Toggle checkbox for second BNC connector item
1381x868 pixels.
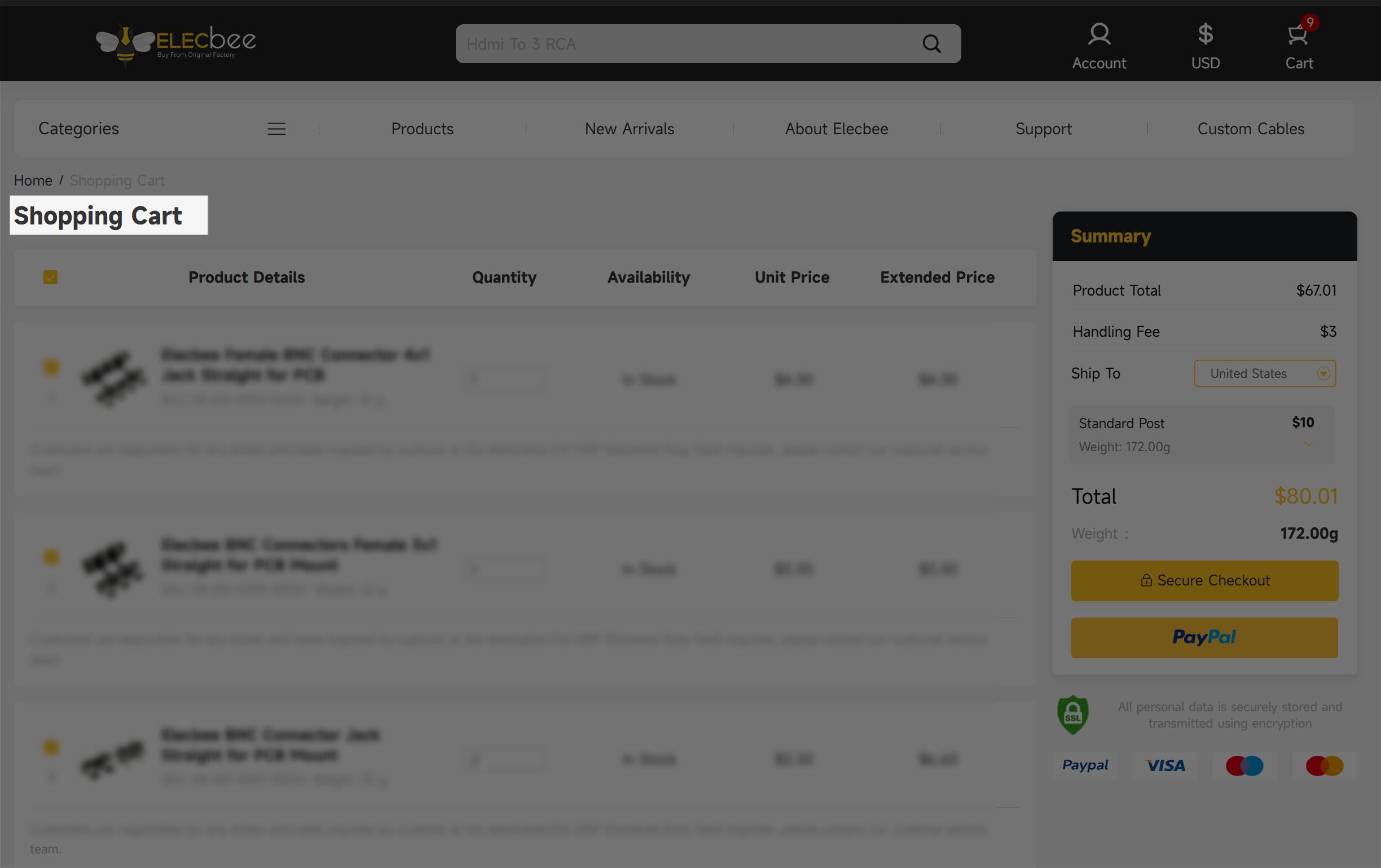tap(51, 557)
